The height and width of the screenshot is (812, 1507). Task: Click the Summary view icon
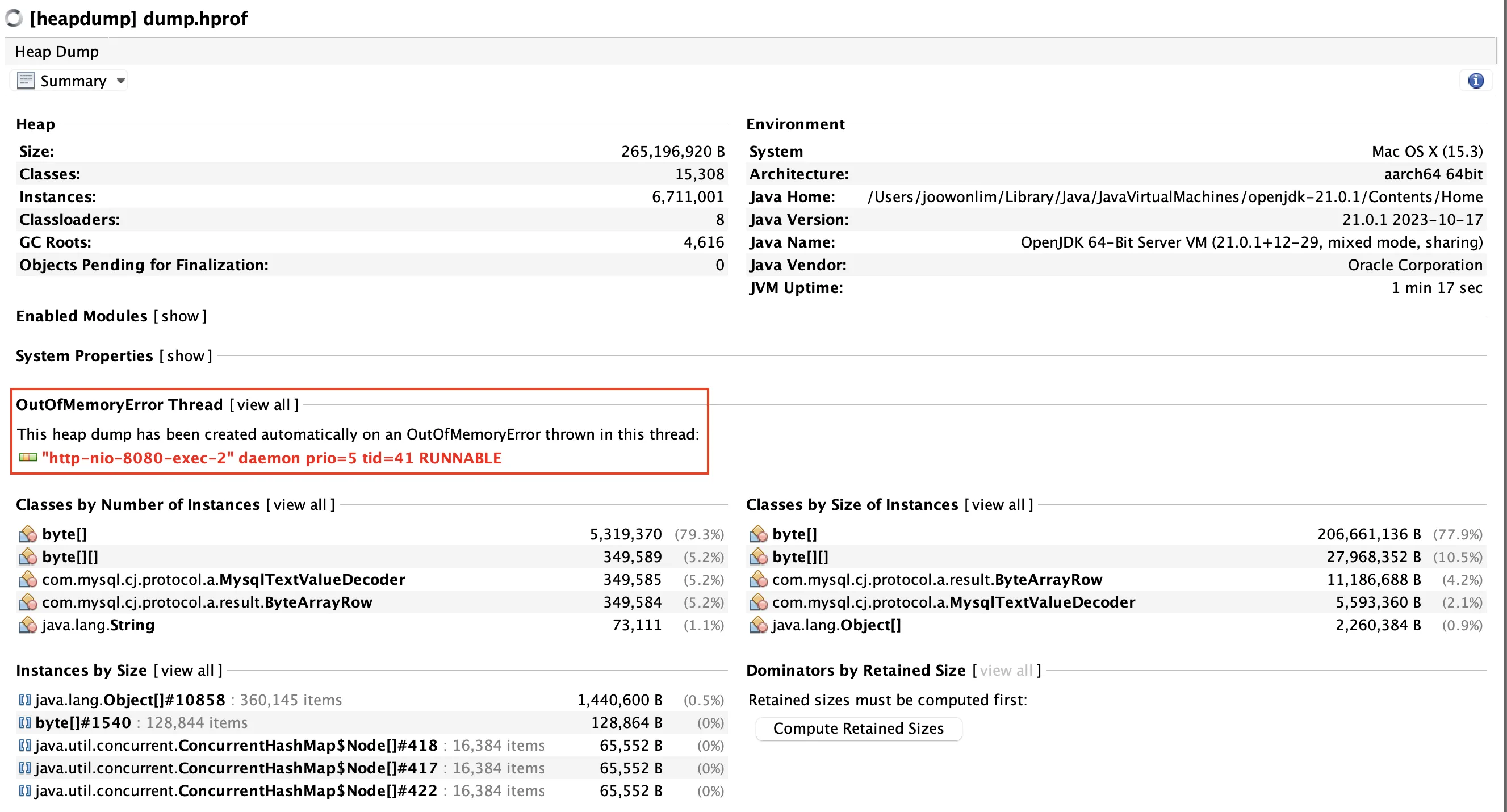click(x=26, y=80)
